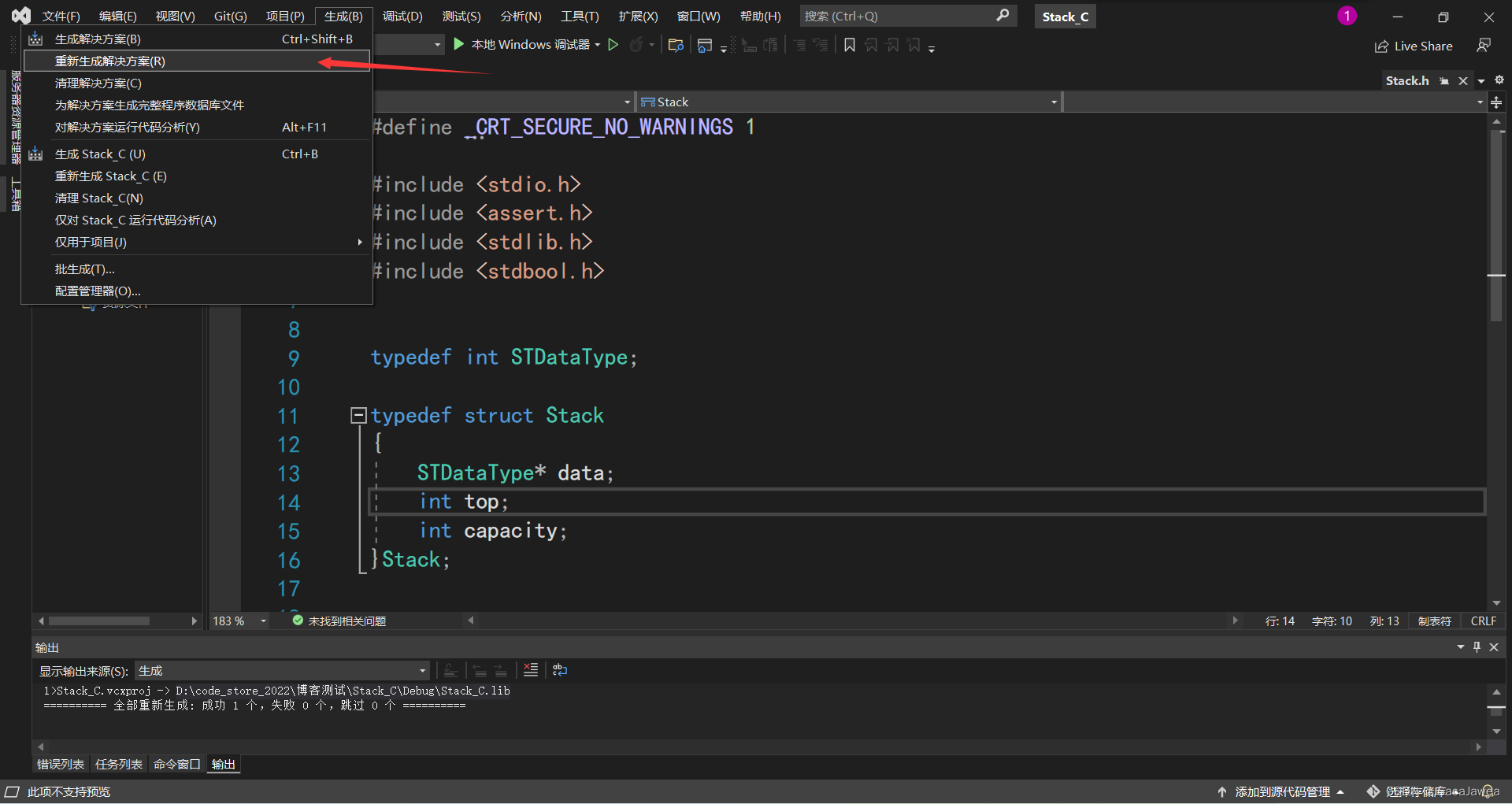This screenshot has height=804, width=1512.
Task: Click the window home toolbar icon
Action: (x=705, y=45)
